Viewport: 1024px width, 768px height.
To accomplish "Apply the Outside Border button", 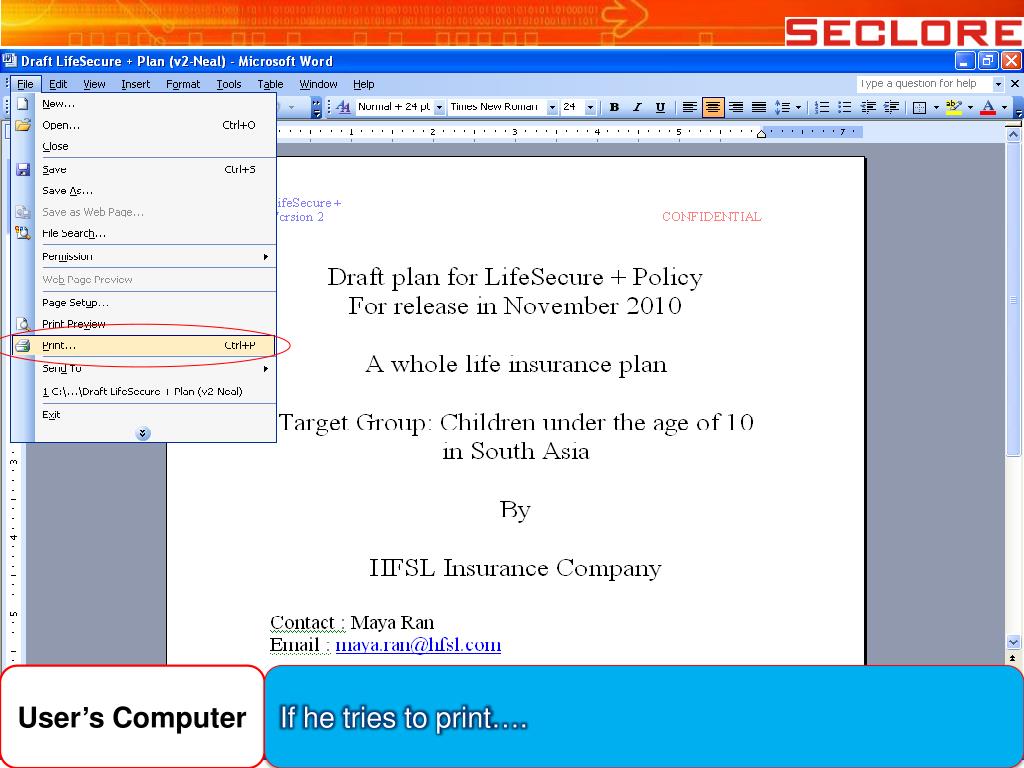I will (920, 107).
